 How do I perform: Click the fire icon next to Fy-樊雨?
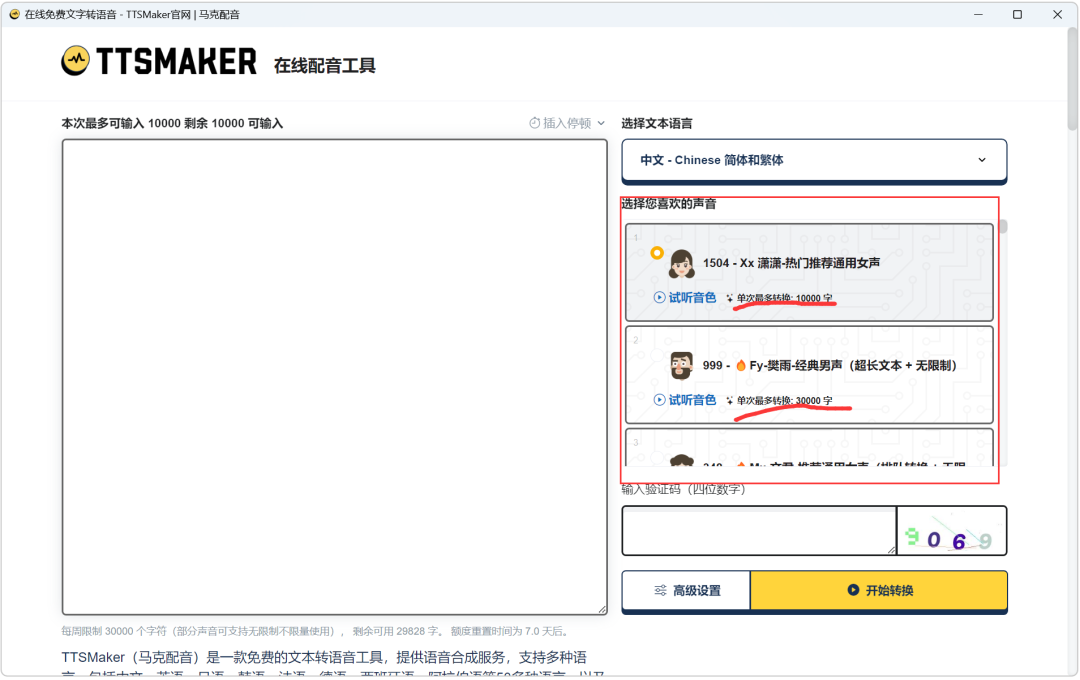[x=740, y=365]
